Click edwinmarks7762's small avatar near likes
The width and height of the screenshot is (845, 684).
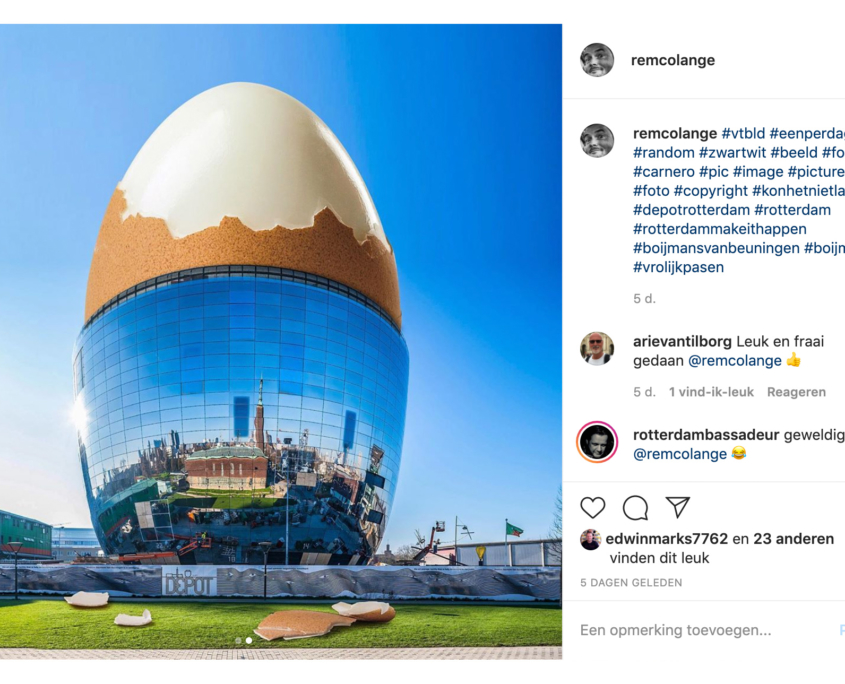590,540
